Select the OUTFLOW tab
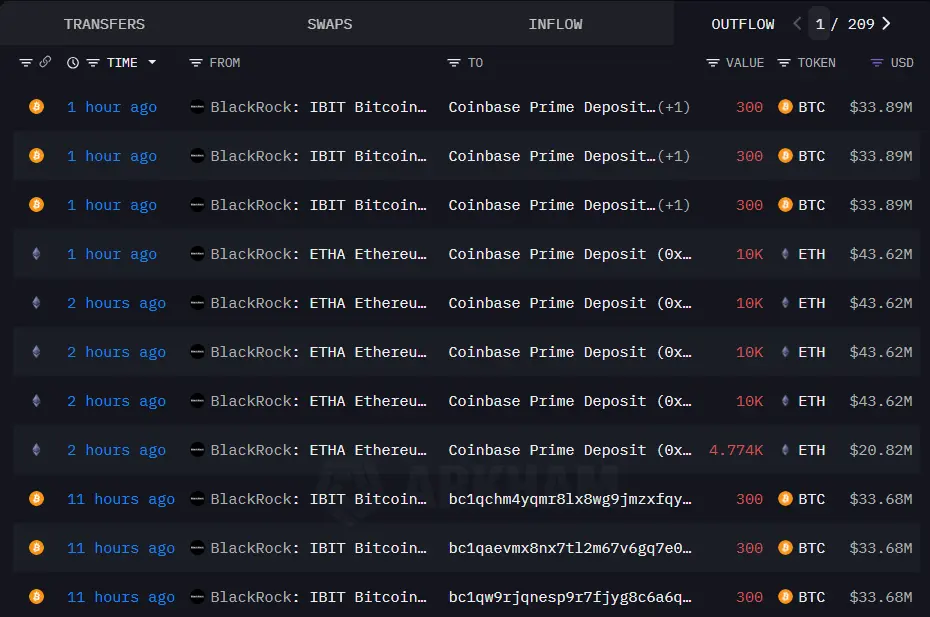930x617 pixels. (x=743, y=24)
